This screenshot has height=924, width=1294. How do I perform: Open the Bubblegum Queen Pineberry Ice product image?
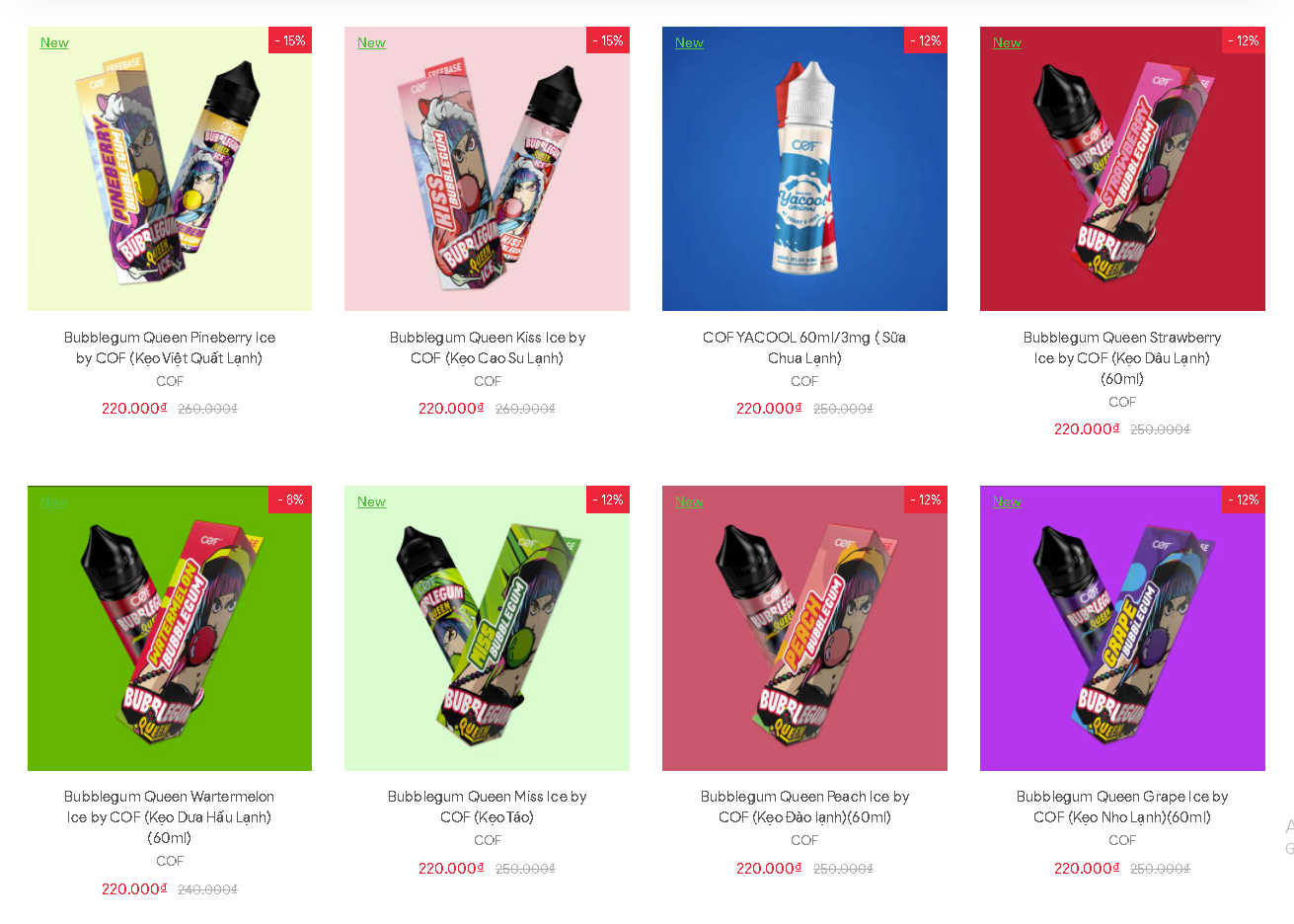pyautogui.click(x=170, y=169)
